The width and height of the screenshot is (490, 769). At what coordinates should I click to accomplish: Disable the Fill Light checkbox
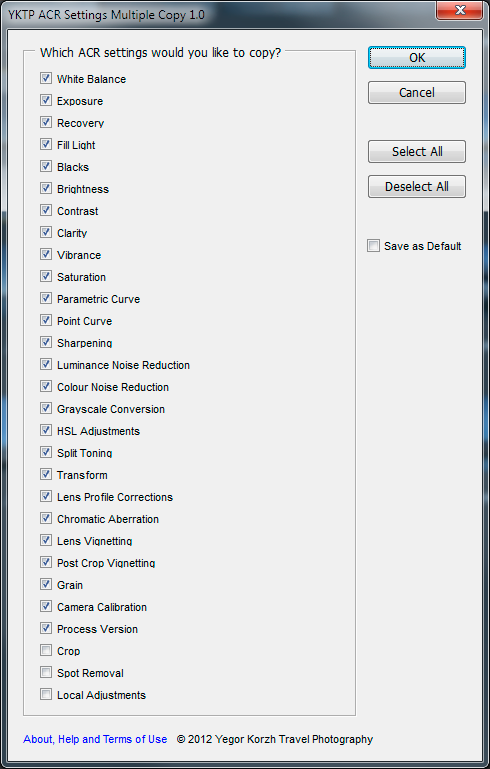coord(46,145)
